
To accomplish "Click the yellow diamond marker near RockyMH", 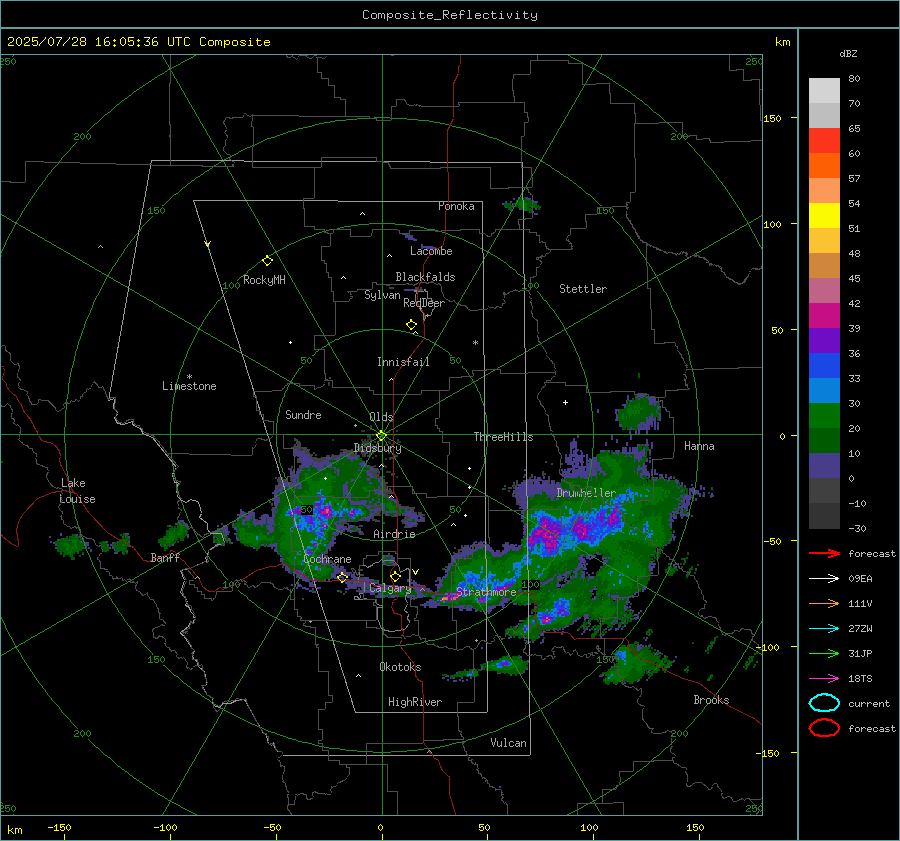I will coord(267,261).
